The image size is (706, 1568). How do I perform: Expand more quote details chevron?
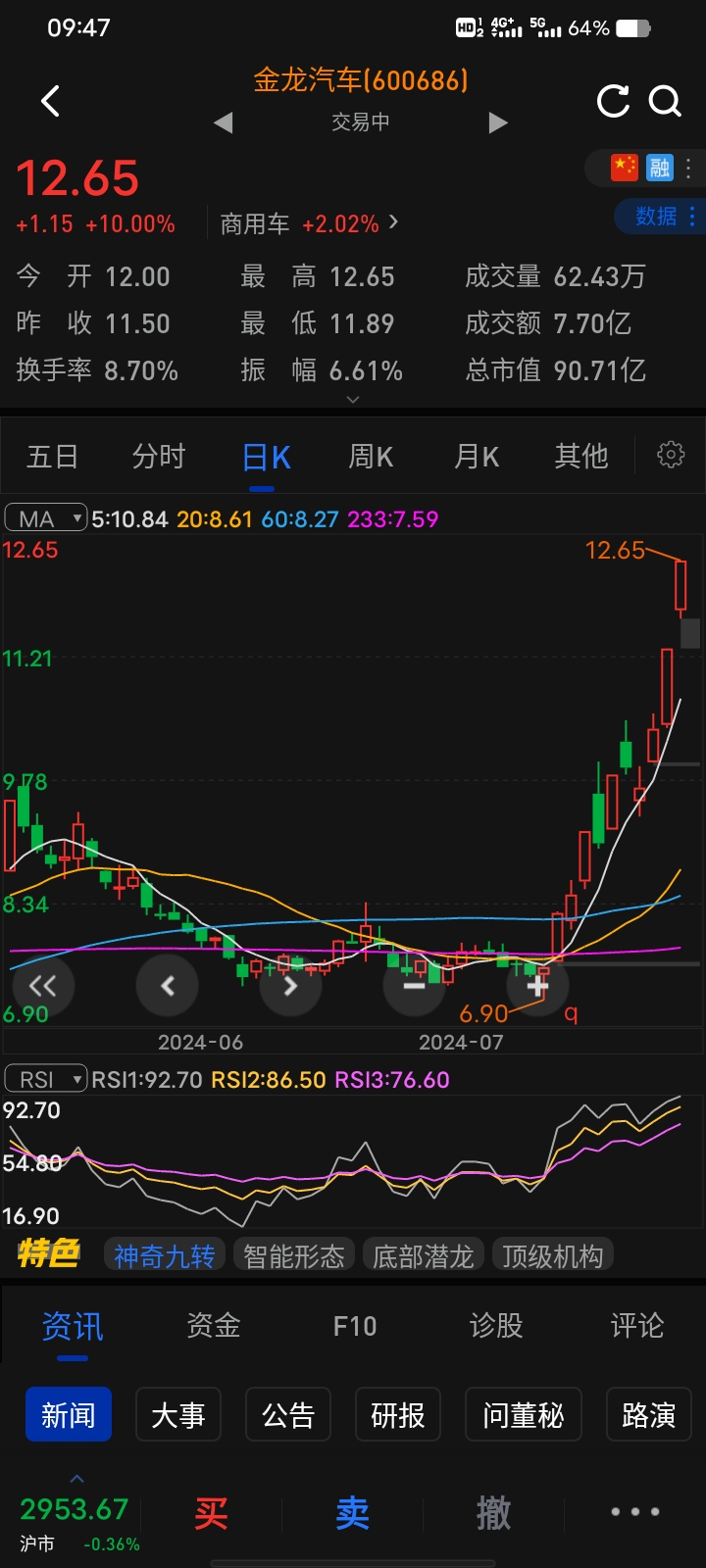pos(353,399)
